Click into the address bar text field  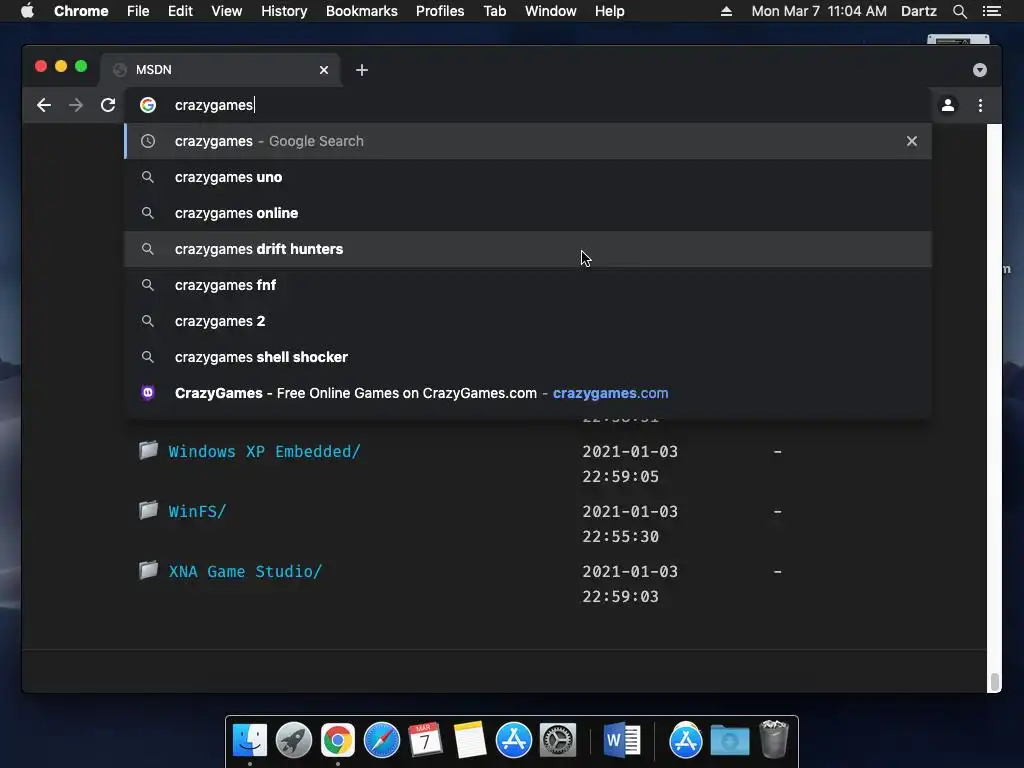point(528,105)
